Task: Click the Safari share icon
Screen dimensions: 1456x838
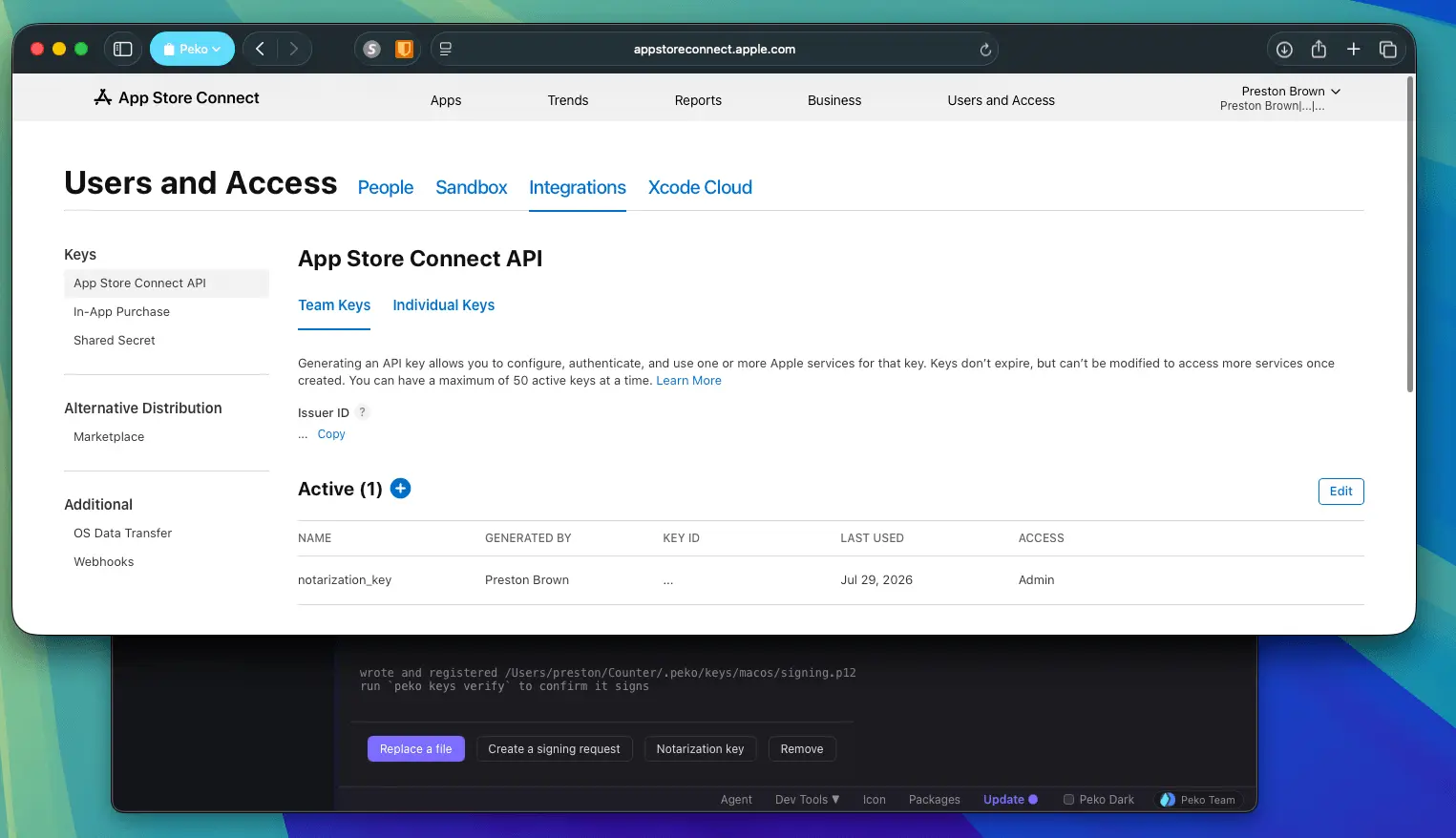Action: (x=1319, y=49)
